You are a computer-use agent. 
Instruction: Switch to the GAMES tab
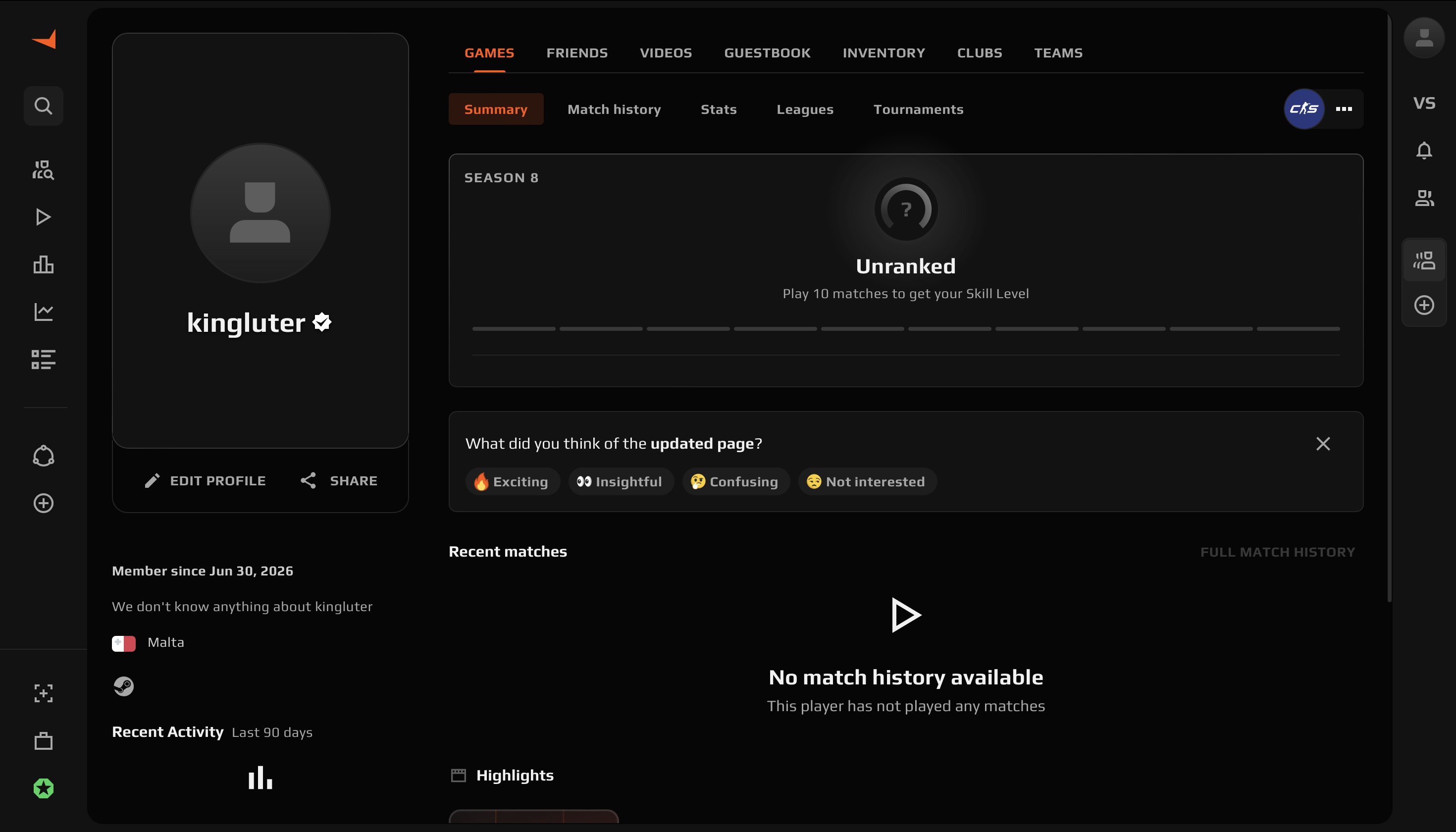pos(489,53)
